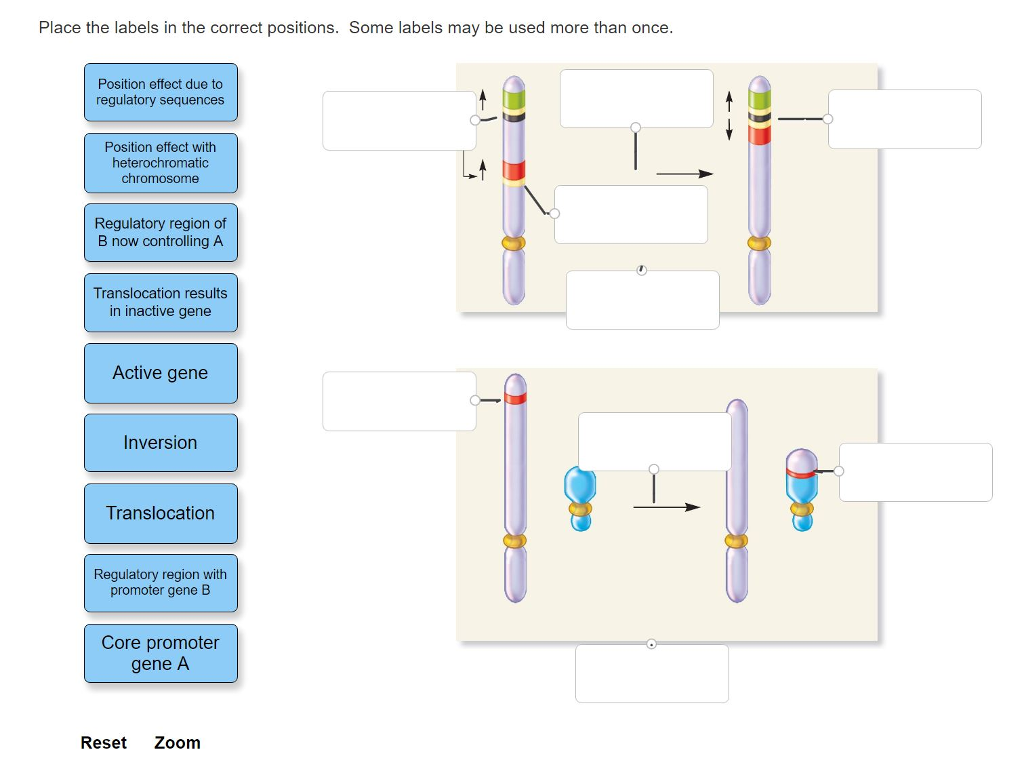Click the "Core promoter gene A" label

click(160, 653)
